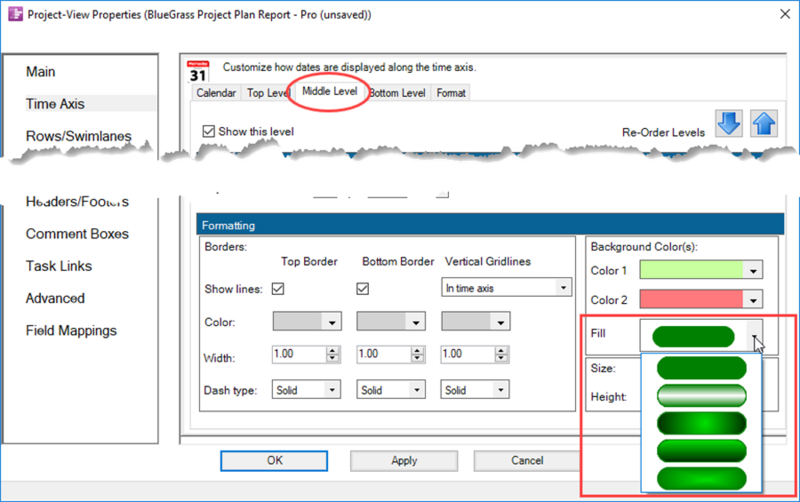Switch to the Bottom Level tab
This screenshot has height=502, width=800.
[x=397, y=93]
